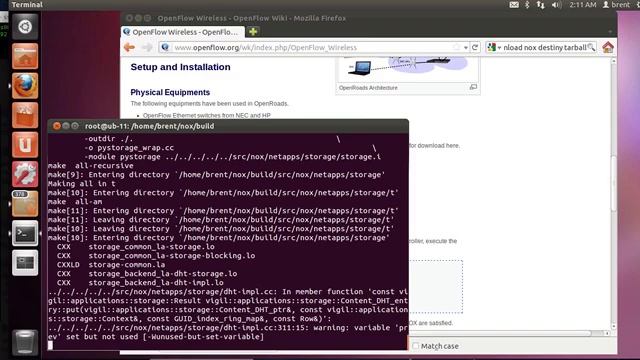The height and width of the screenshot is (360, 640).
Task: Click the site identity icon in URL bar
Action: pos(165,47)
